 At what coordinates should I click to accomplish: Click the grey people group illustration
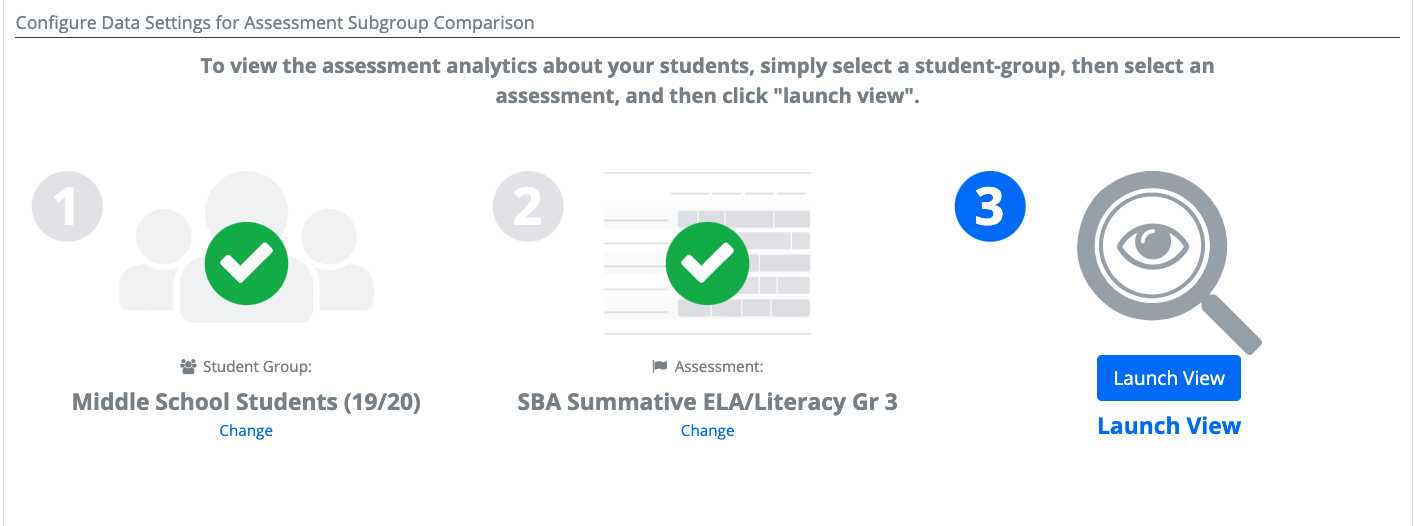[246, 248]
